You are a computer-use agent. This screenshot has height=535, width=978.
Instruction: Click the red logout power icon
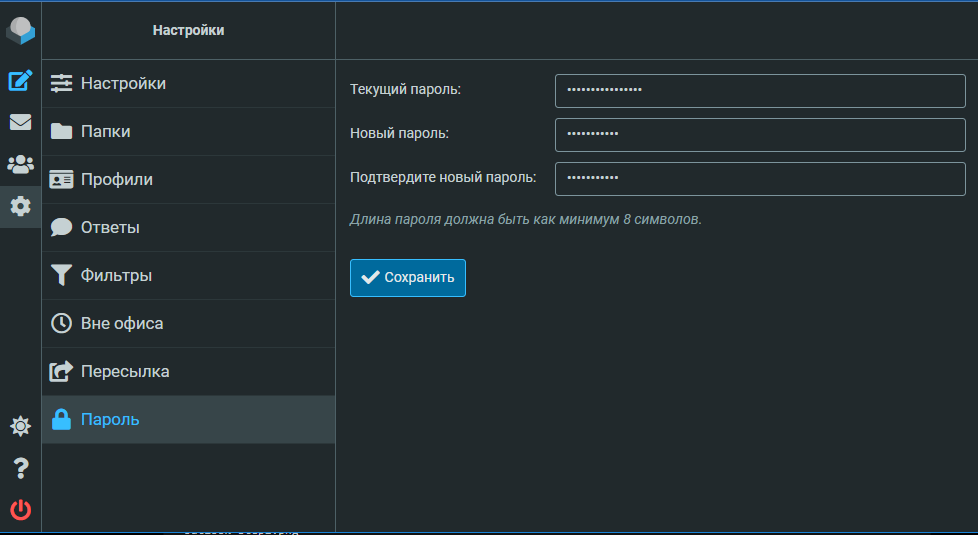pyautogui.click(x=21, y=509)
